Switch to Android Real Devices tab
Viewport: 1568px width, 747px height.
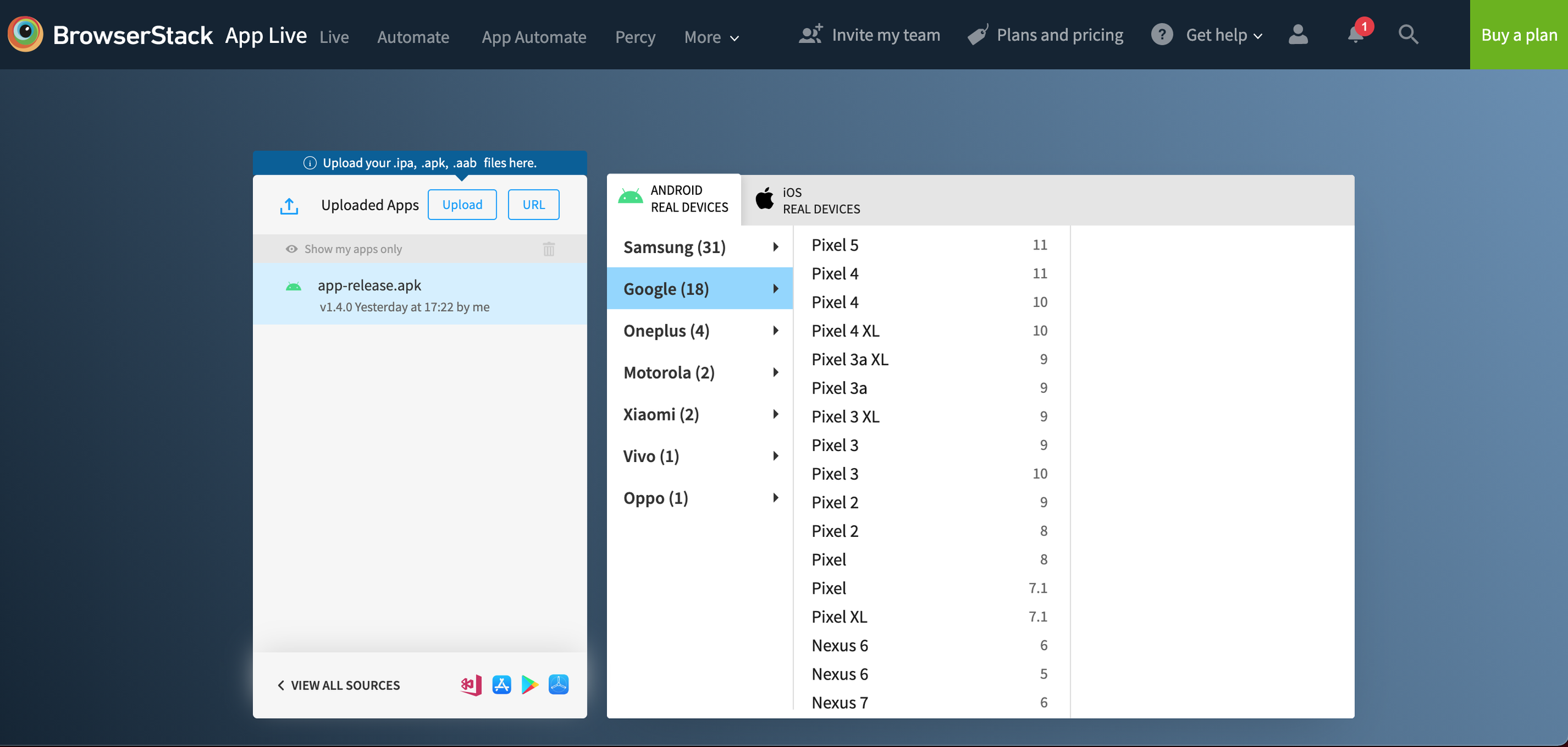click(x=674, y=199)
